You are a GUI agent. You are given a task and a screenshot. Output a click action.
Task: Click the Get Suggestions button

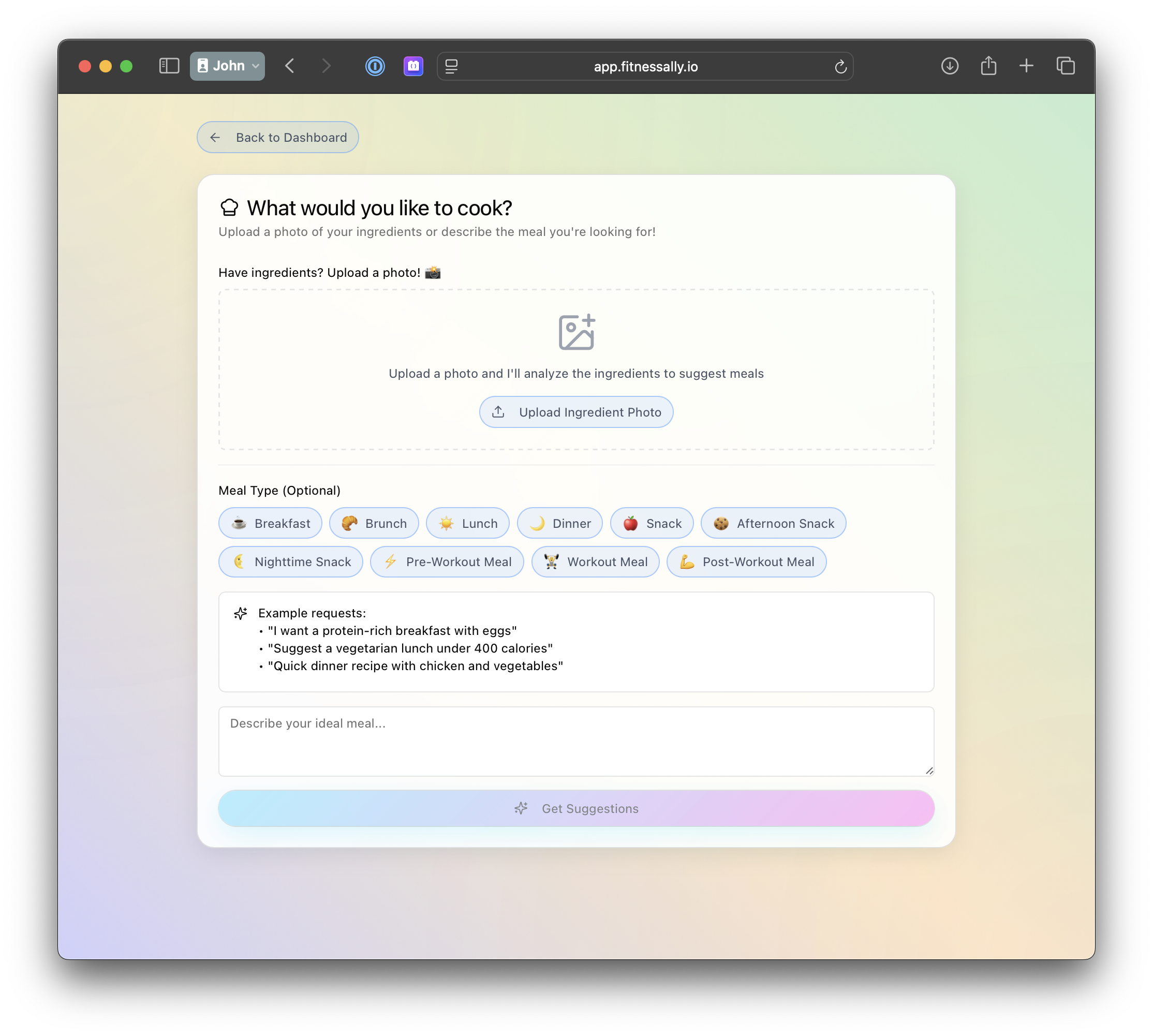pos(576,808)
